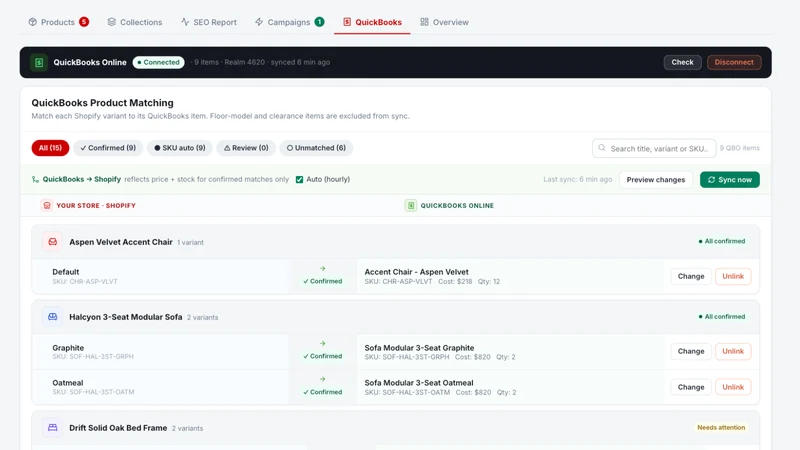Click the Connected status pill
Viewport: 800px width, 450px height.
click(x=159, y=62)
